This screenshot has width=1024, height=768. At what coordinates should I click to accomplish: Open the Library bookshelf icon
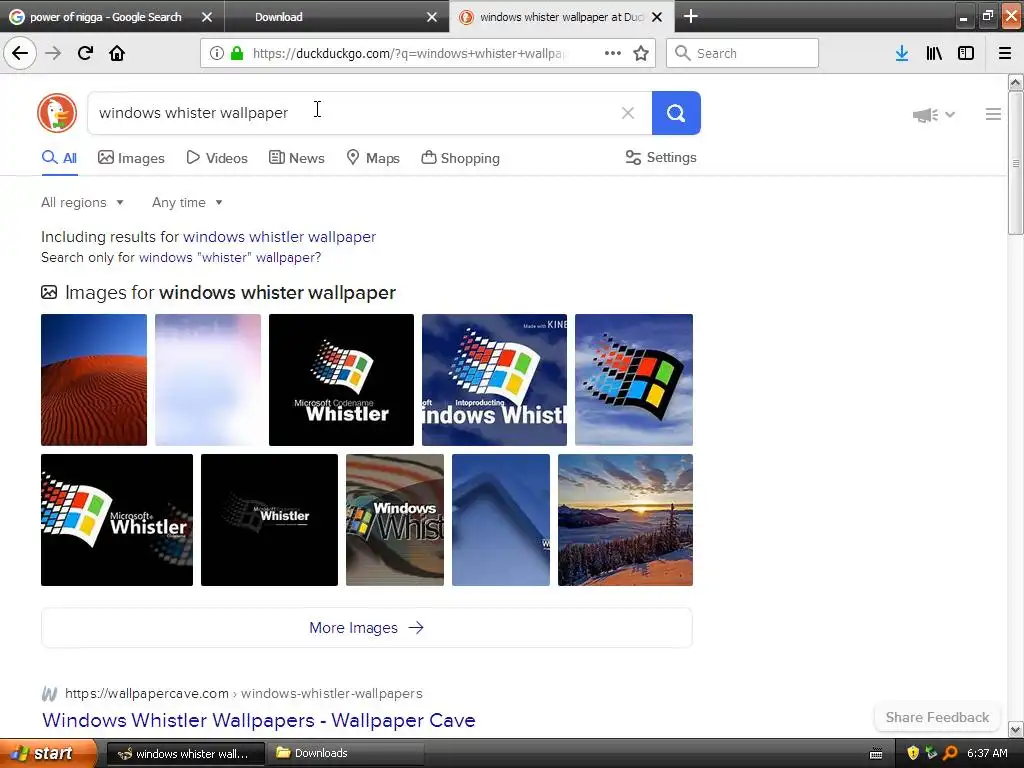[x=934, y=53]
